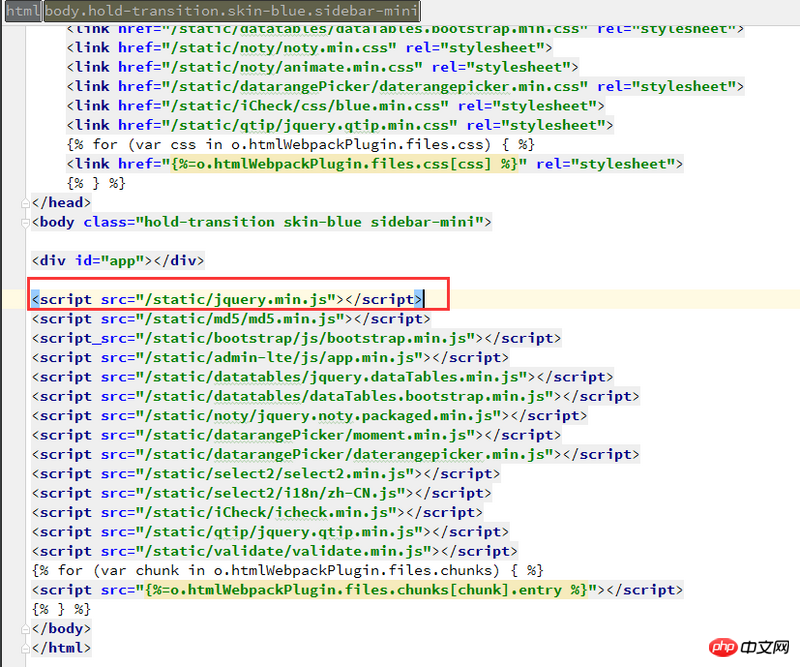Toggle the </body> closing fold marker
This screenshot has width=800, height=667.
pos(25,629)
